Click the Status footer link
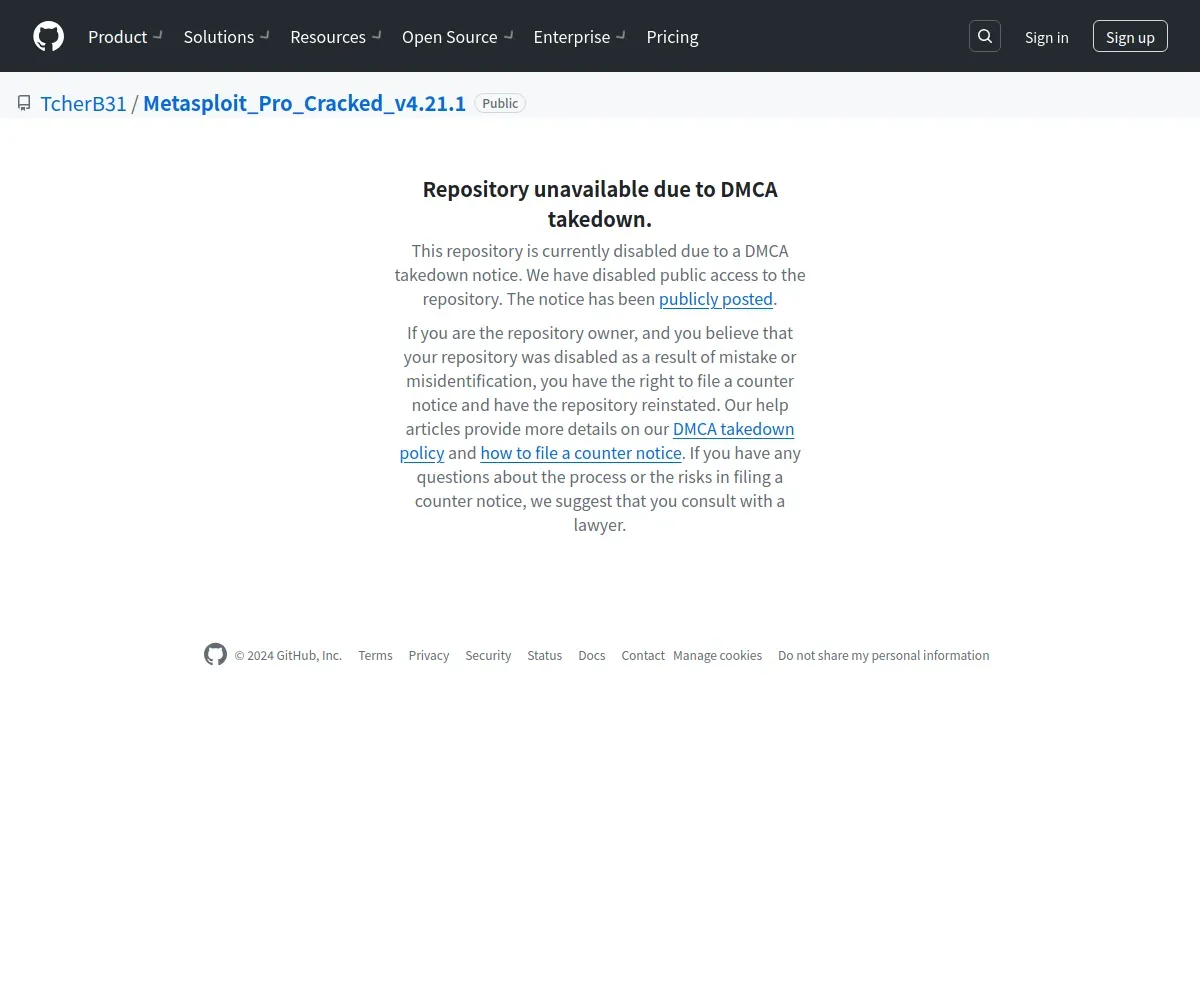1200x1000 pixels. pyautogui.click(x=545, y=656)
